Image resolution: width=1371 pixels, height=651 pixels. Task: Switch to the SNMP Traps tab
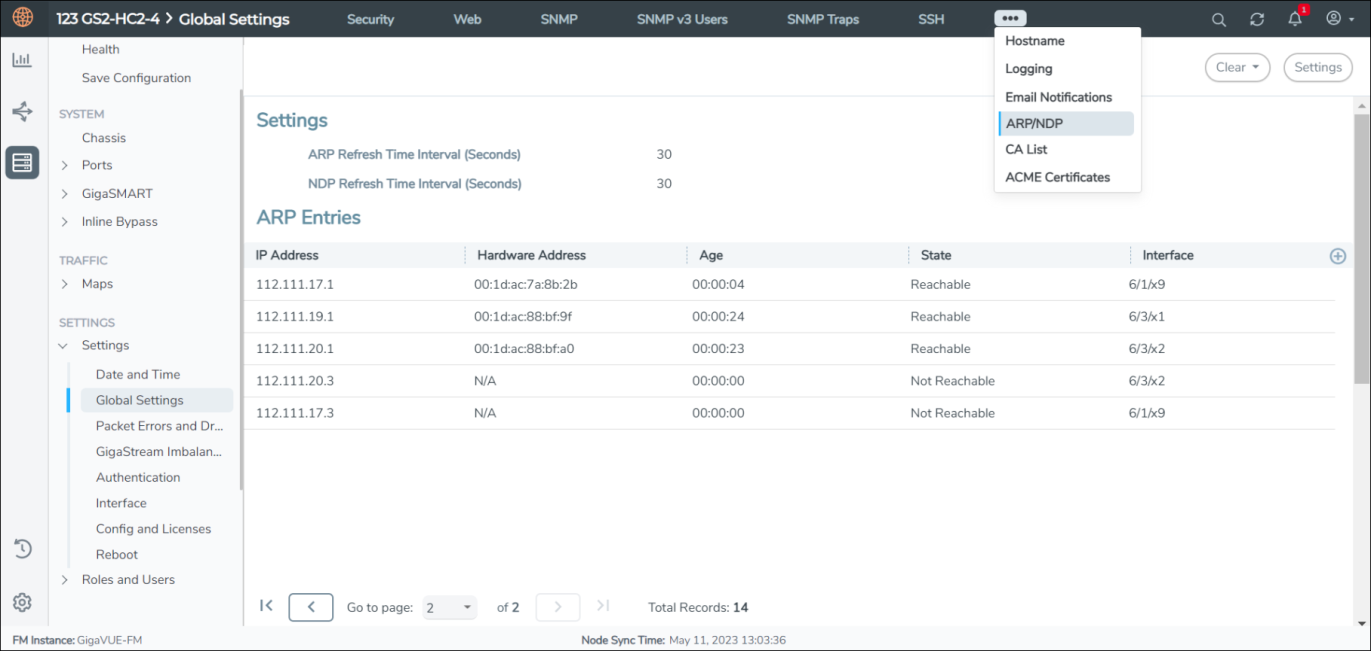[x=822, y=19]
